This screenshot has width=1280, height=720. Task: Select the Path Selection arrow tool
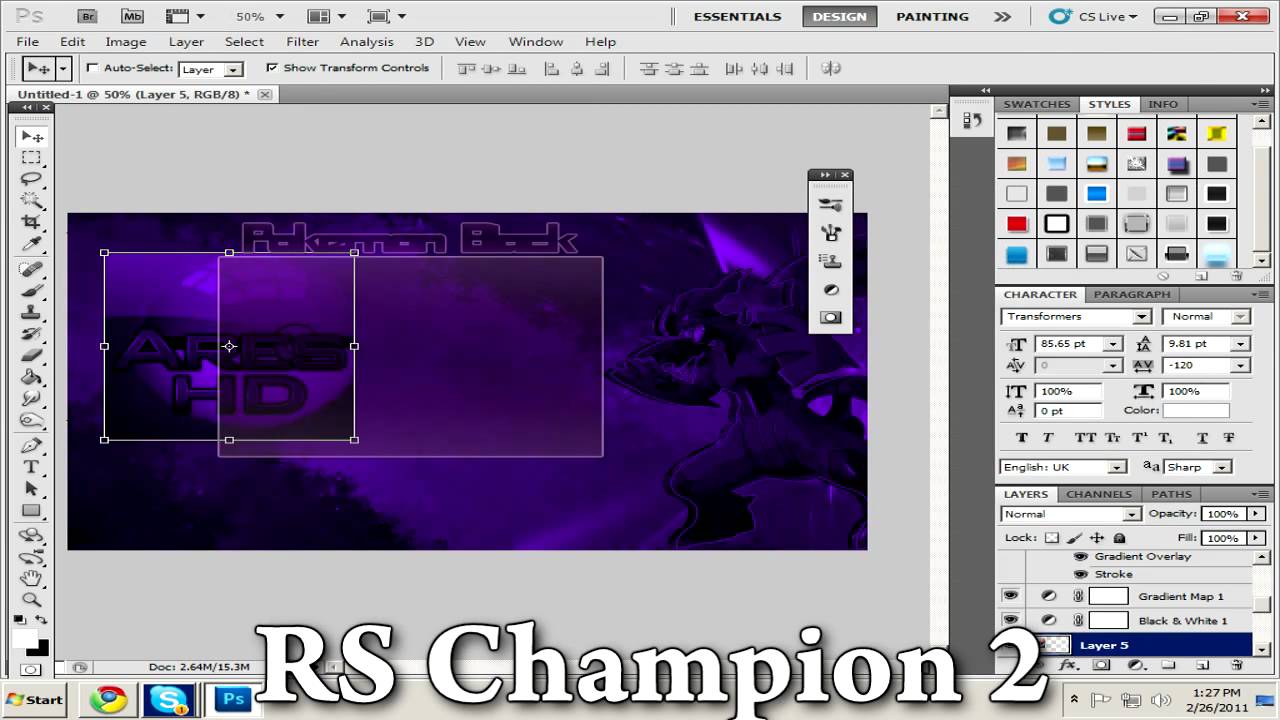[x=32, y=489]
